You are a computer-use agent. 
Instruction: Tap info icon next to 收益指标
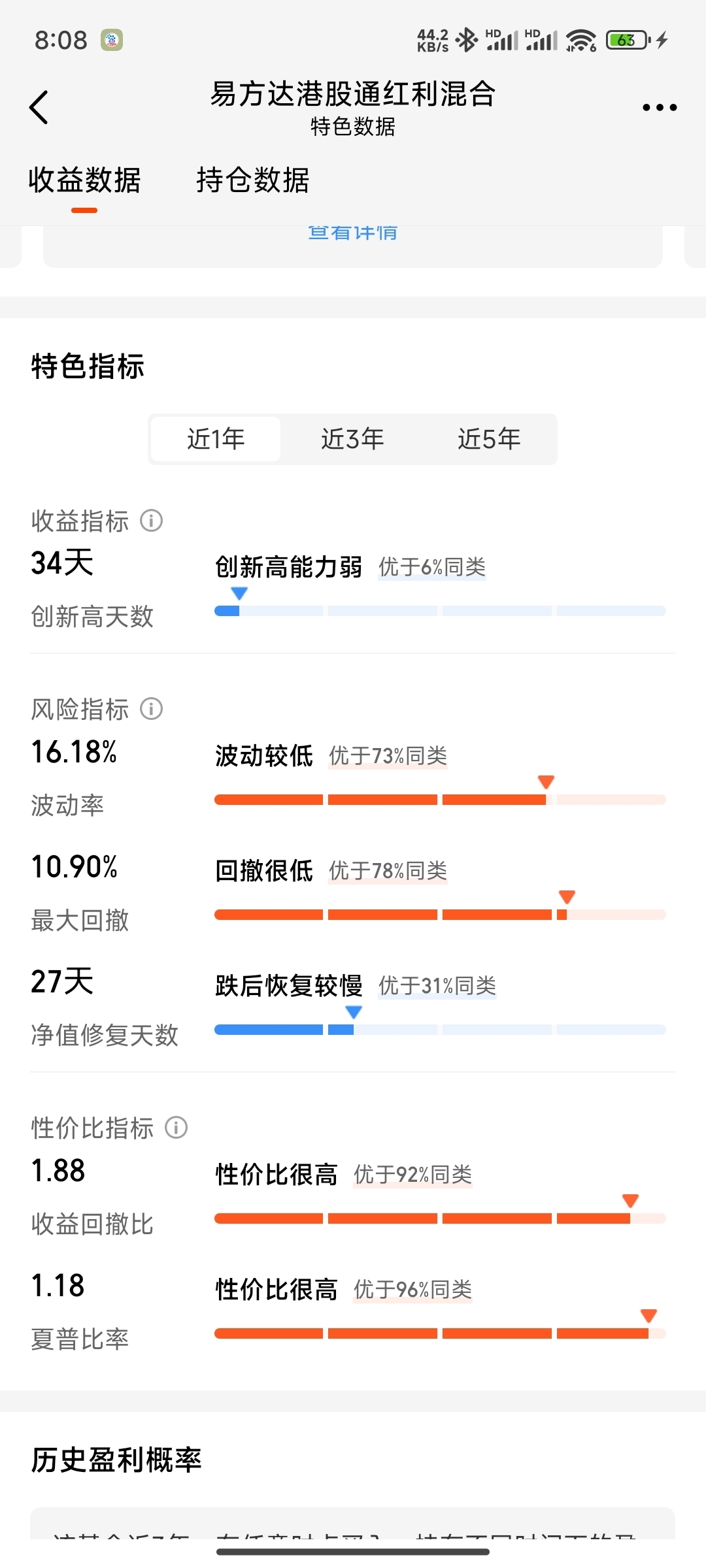click(152, 521)
